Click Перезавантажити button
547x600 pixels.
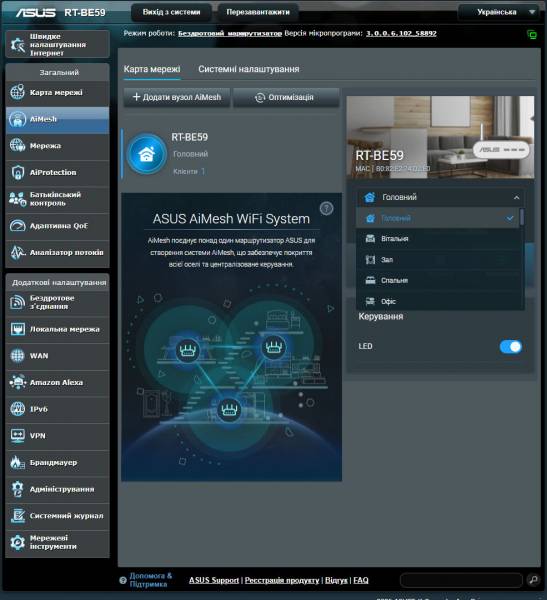click(258, 12)
